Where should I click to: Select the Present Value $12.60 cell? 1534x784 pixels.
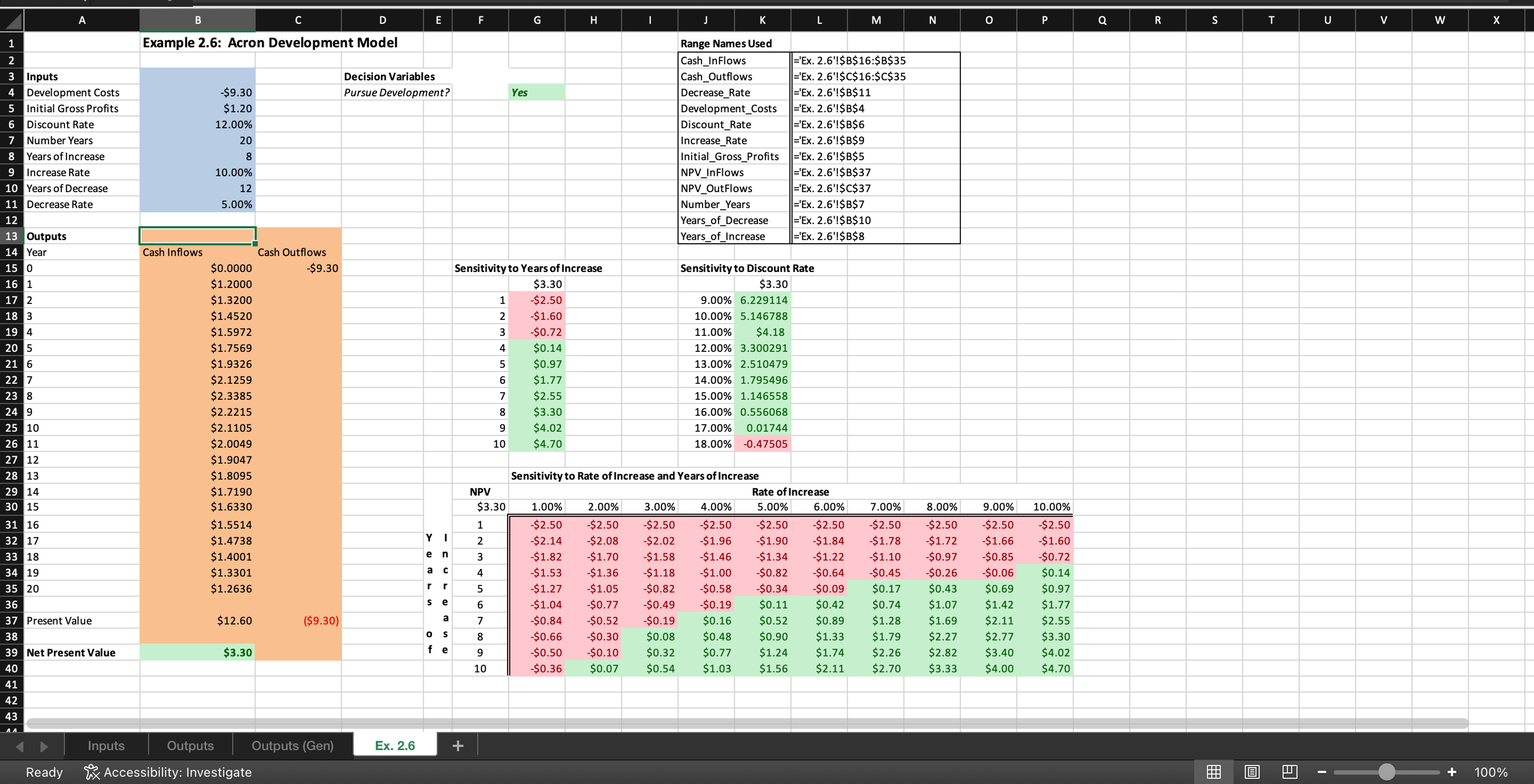point(198,620)
